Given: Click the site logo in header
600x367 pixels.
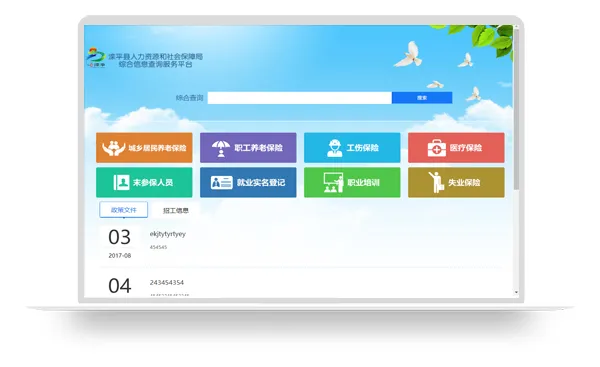Looking at the screenshot, I should [96, 58].
